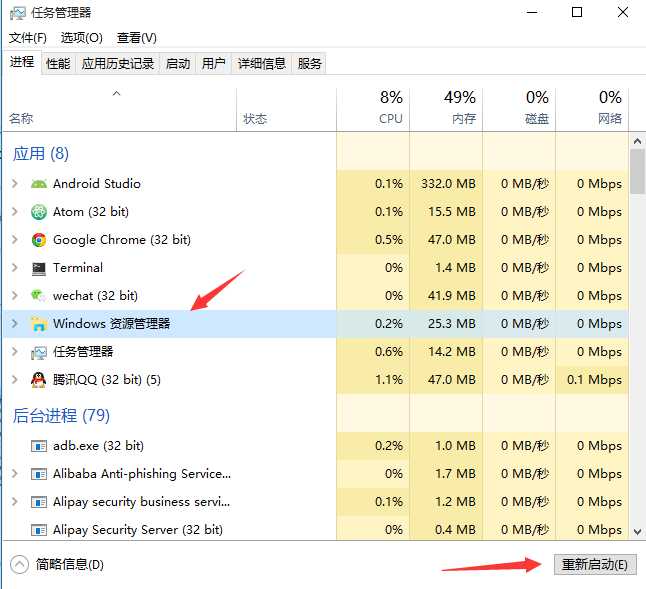Click the vertical scrollbar thumb
This screenshot has width=646, height=589.
[637, 171]
